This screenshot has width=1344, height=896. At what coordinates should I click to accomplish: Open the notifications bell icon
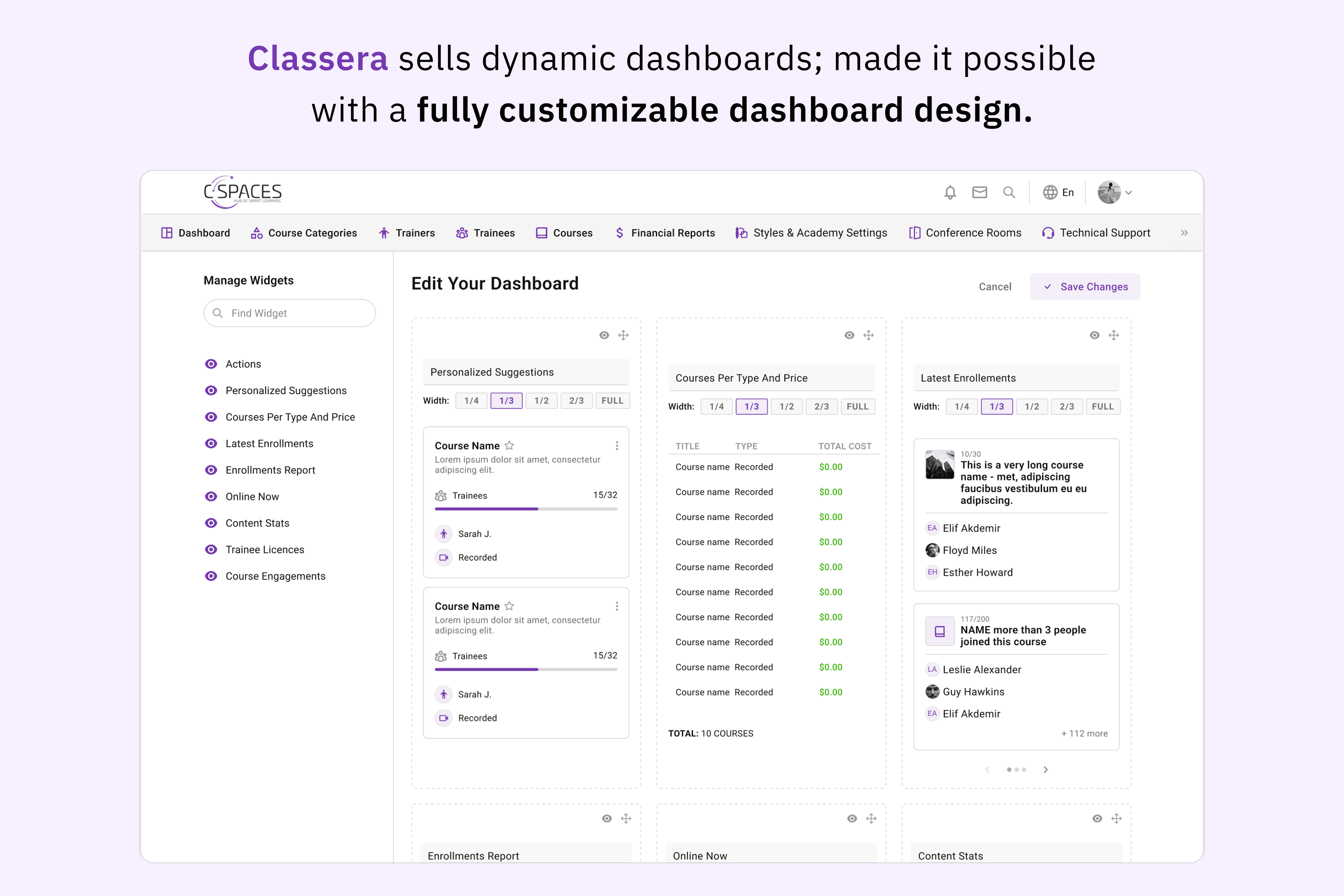950,193
